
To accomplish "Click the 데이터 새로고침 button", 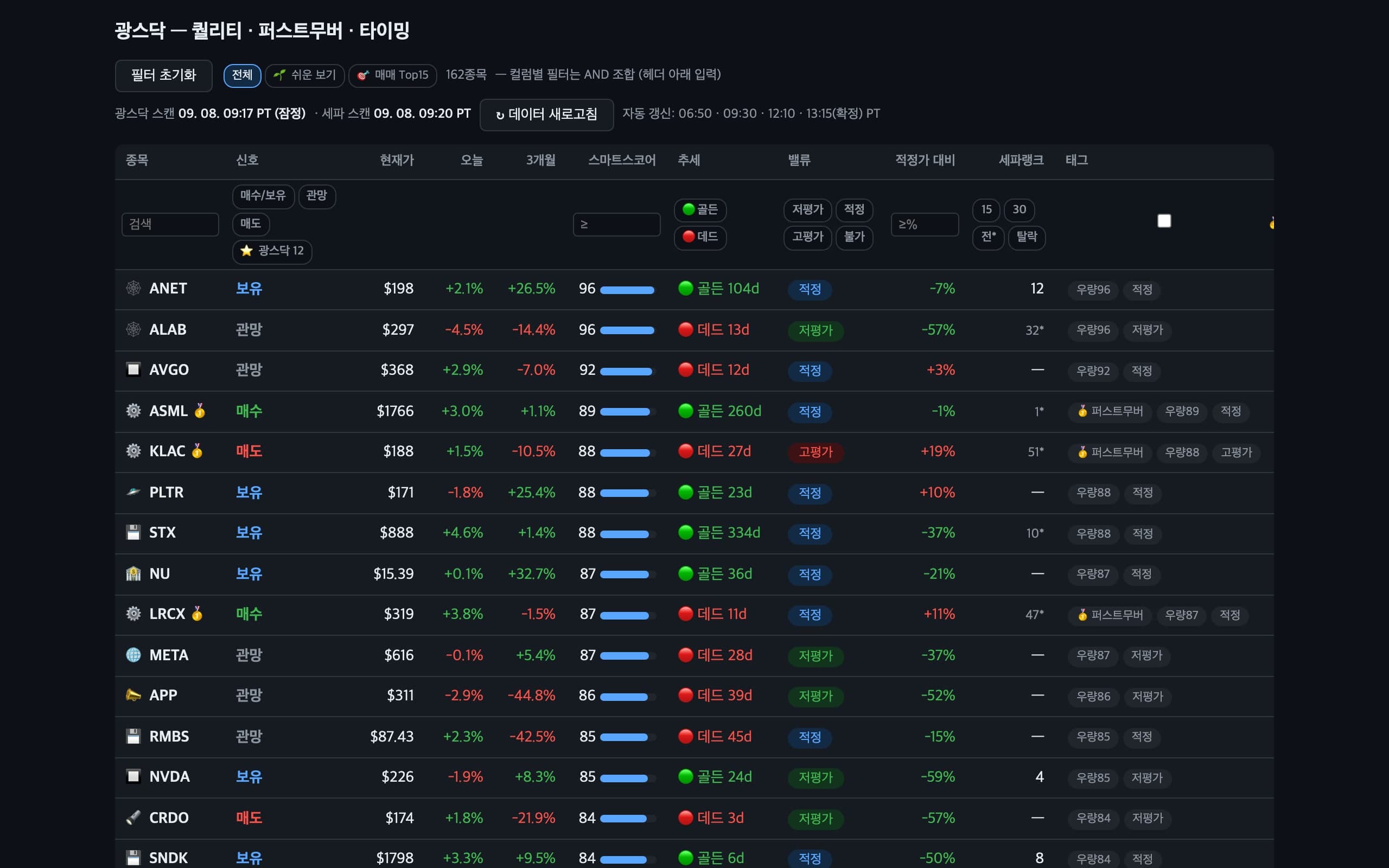I will click(546, 114).
